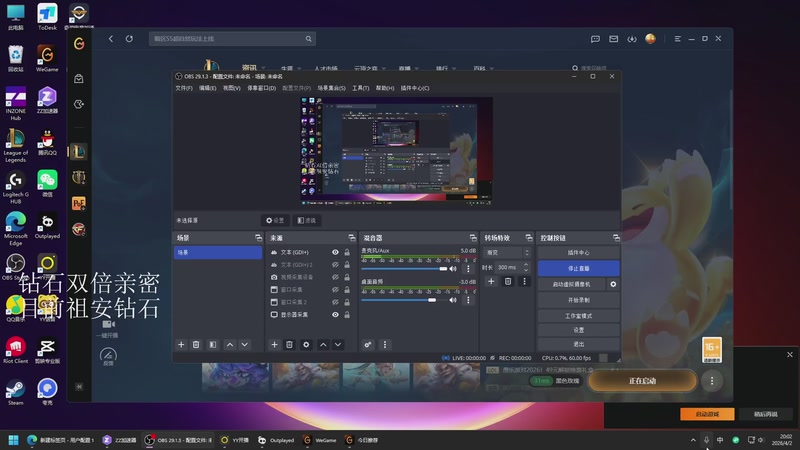Open the 停靠窗口(D) menu in OBS

262,88
